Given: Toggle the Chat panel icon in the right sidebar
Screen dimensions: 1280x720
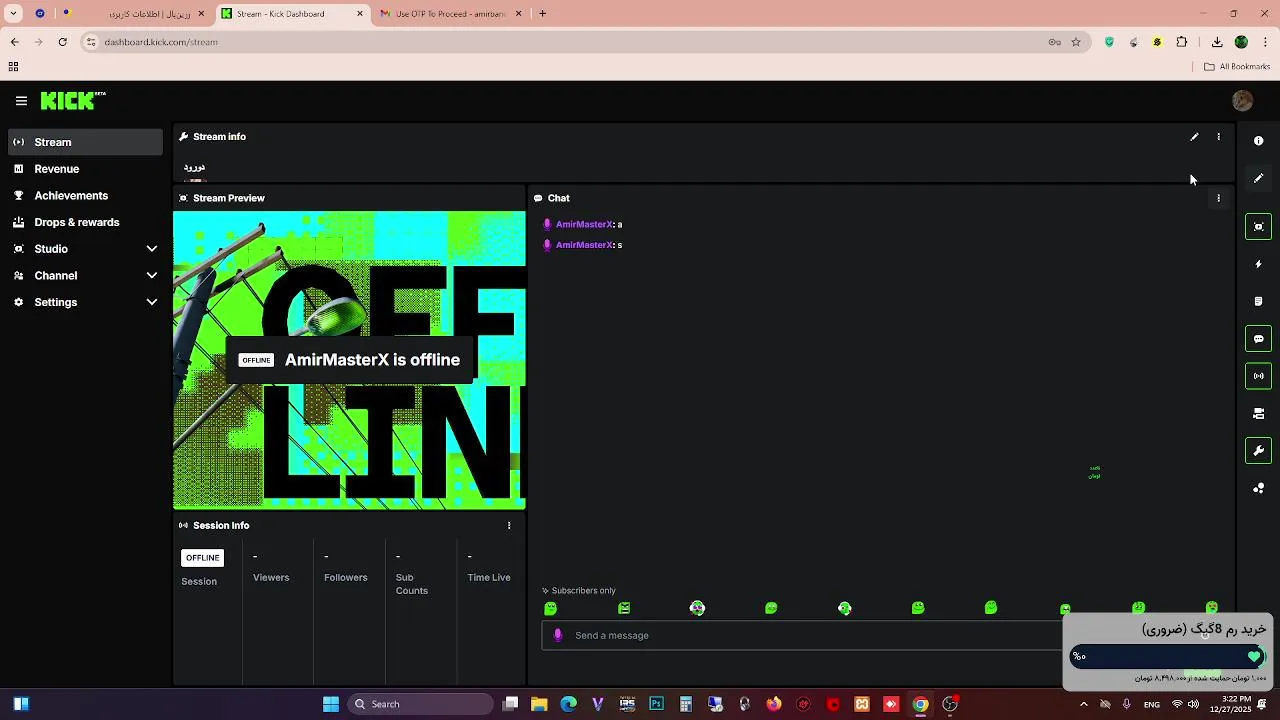Looking at the screenshot, I should (x=1259, y=339).
